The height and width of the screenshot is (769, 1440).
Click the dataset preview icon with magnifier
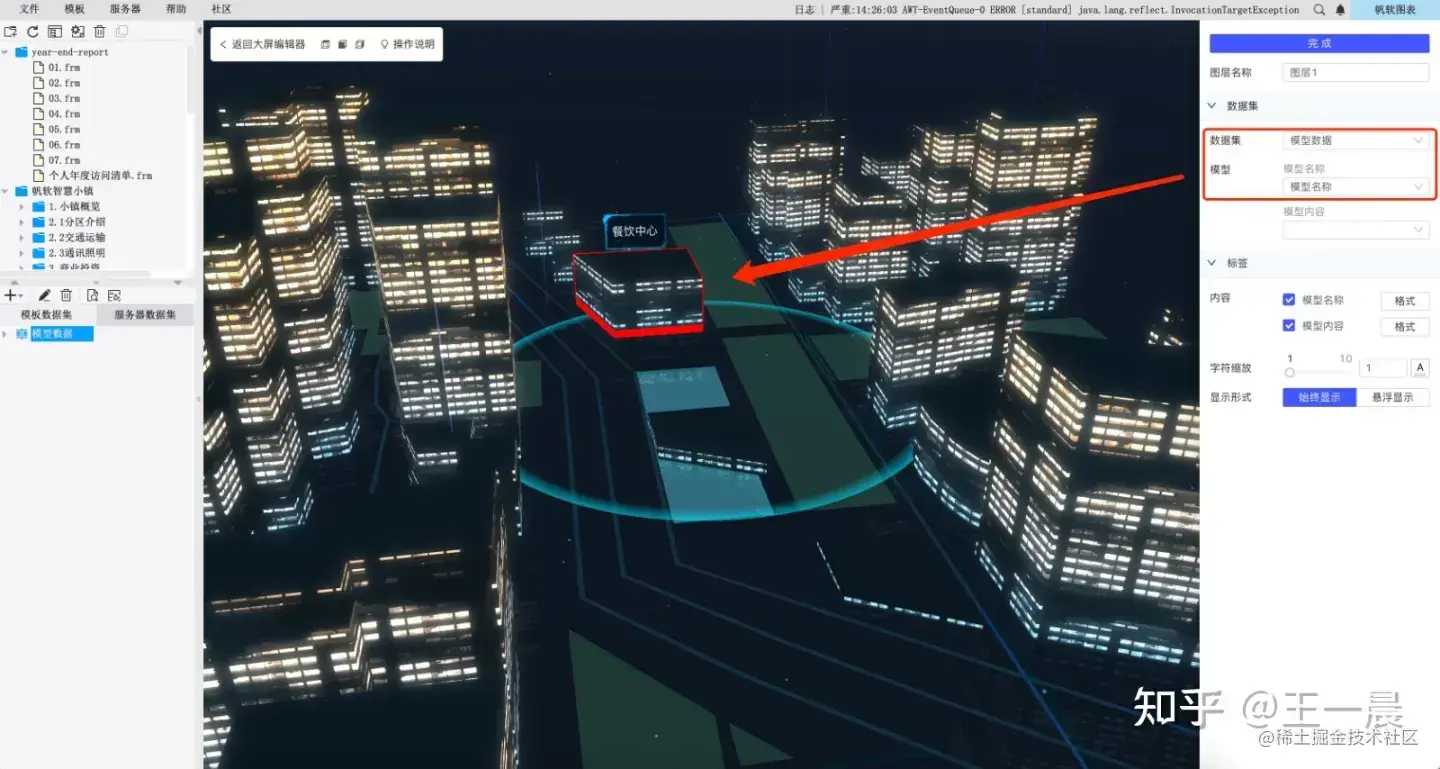tap(92, 295)
